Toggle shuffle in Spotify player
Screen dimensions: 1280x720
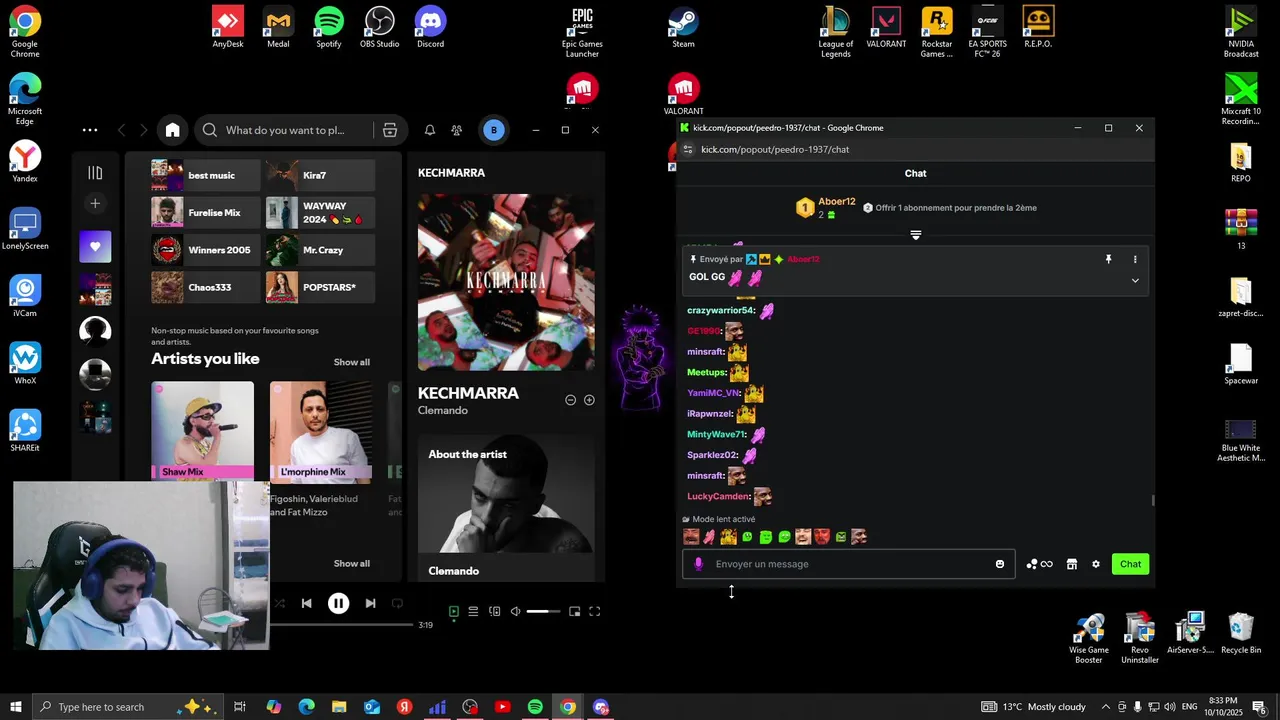279,603
